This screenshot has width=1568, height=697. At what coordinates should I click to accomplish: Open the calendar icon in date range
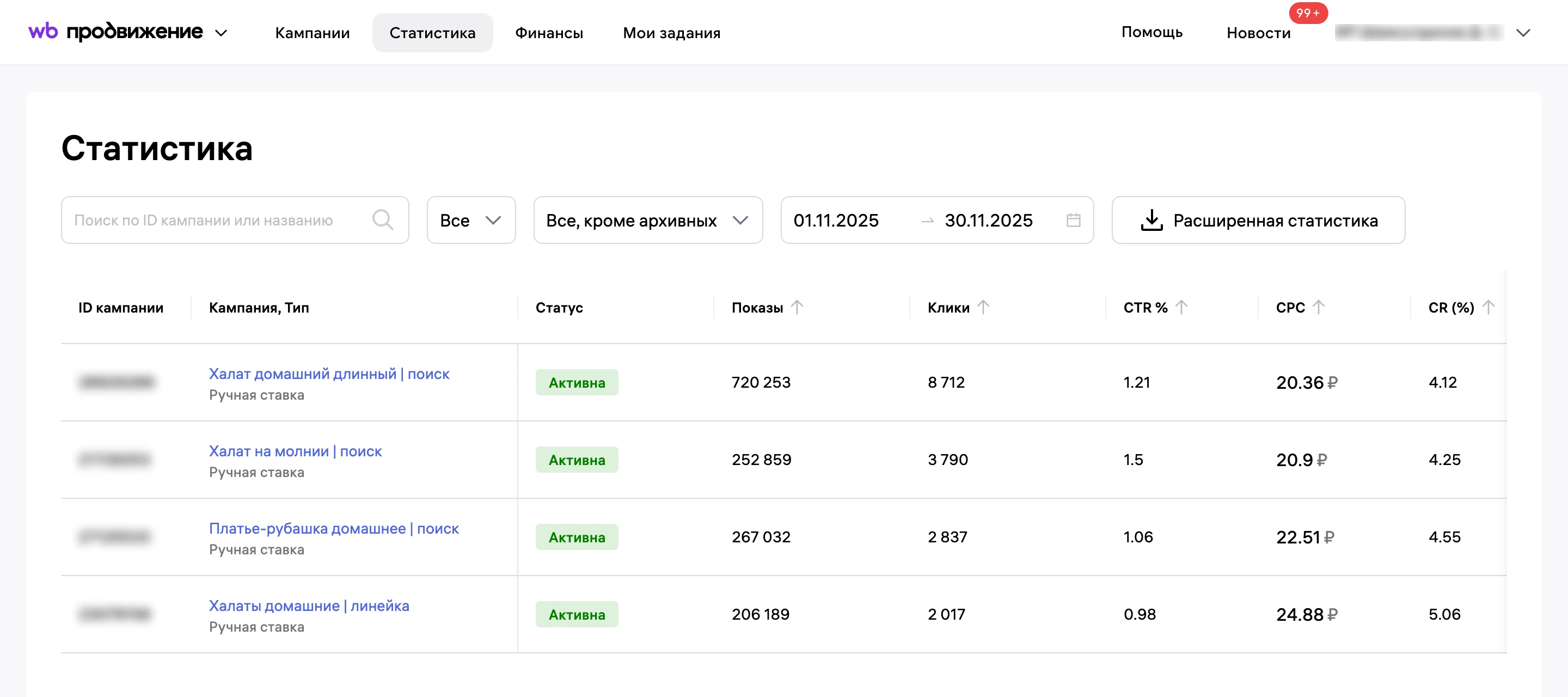(x=1073, y=220)
